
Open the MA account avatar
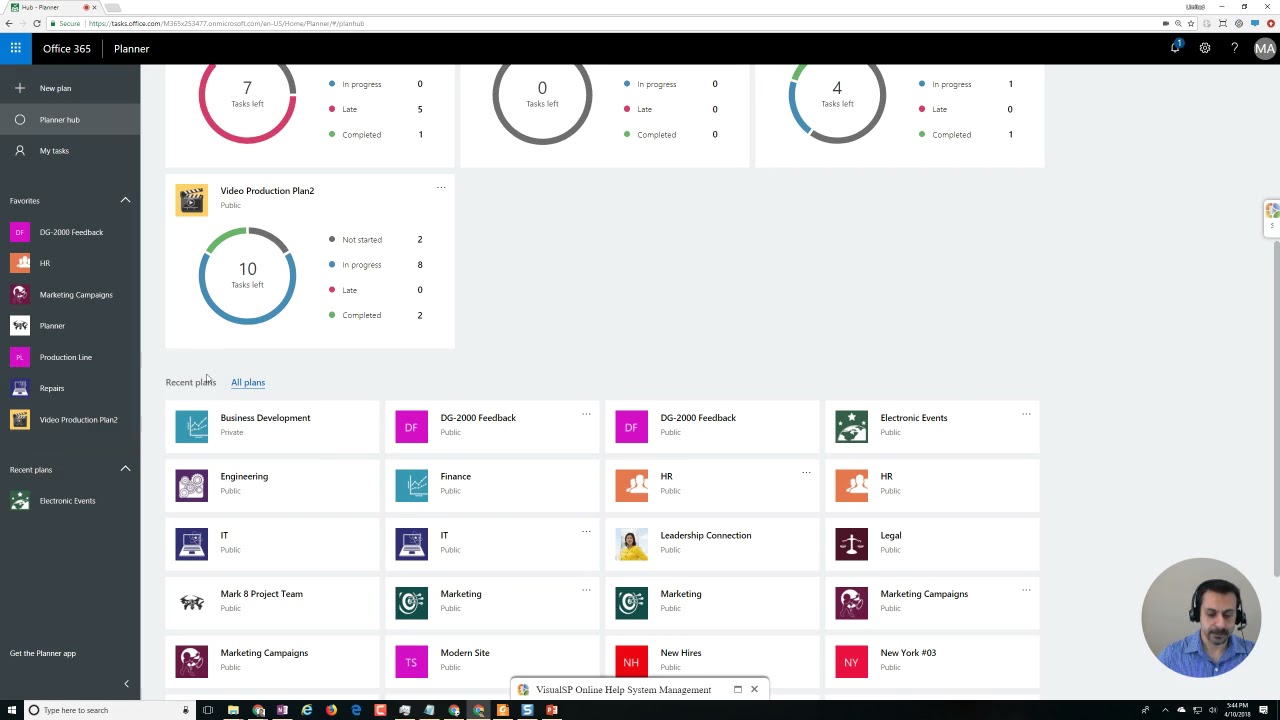point(1265,48)
